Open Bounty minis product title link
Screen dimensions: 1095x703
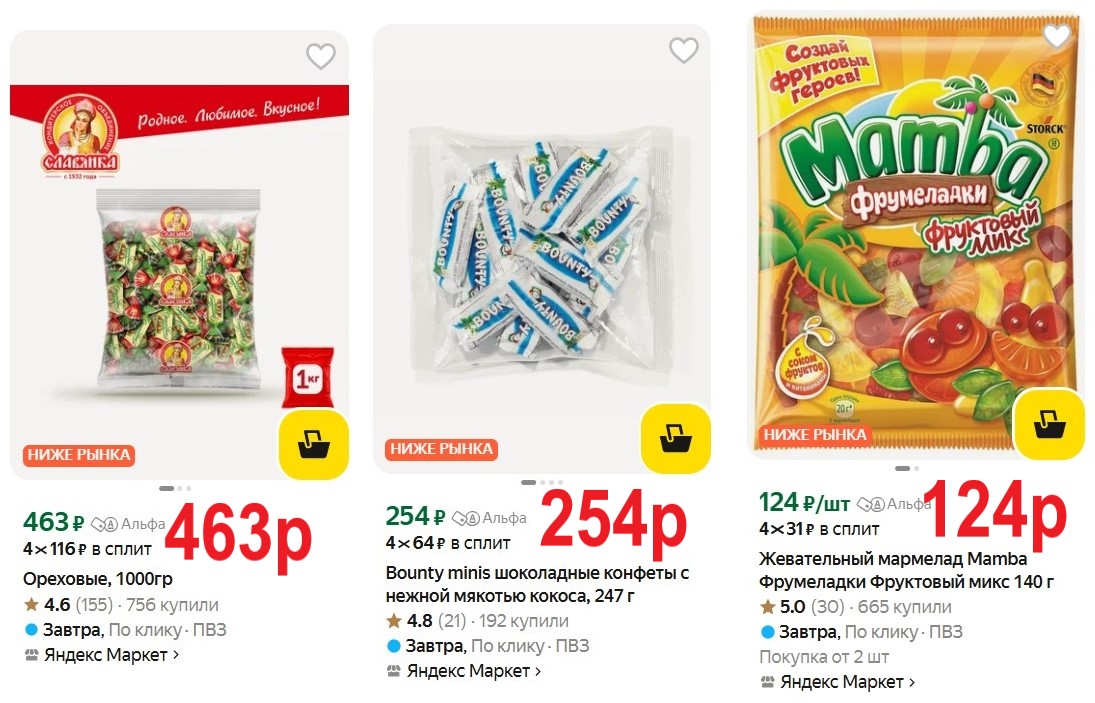pyautogui.click(x=537, y=585)
